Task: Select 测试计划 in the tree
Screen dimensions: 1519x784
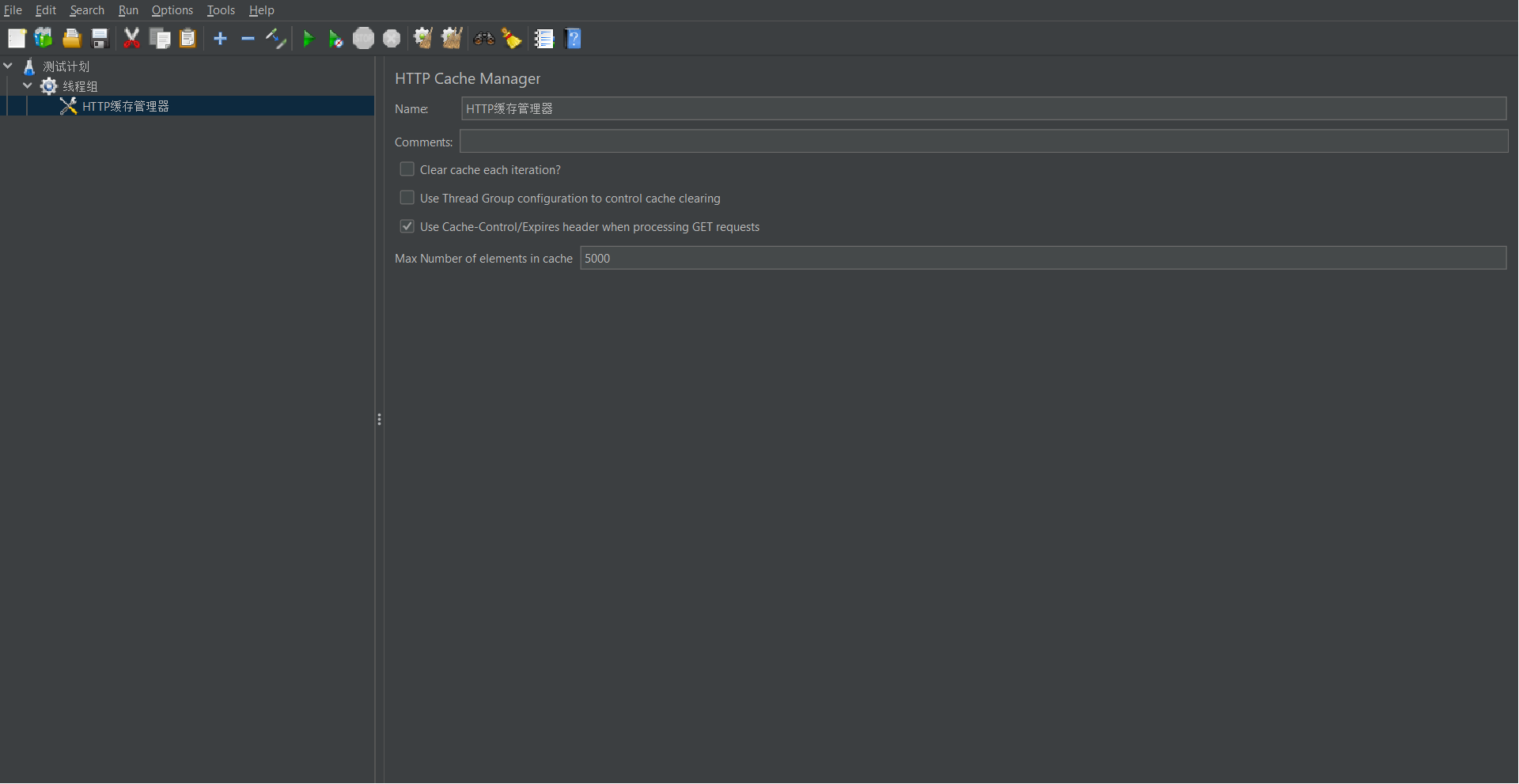Action: [x=66, y=66]
